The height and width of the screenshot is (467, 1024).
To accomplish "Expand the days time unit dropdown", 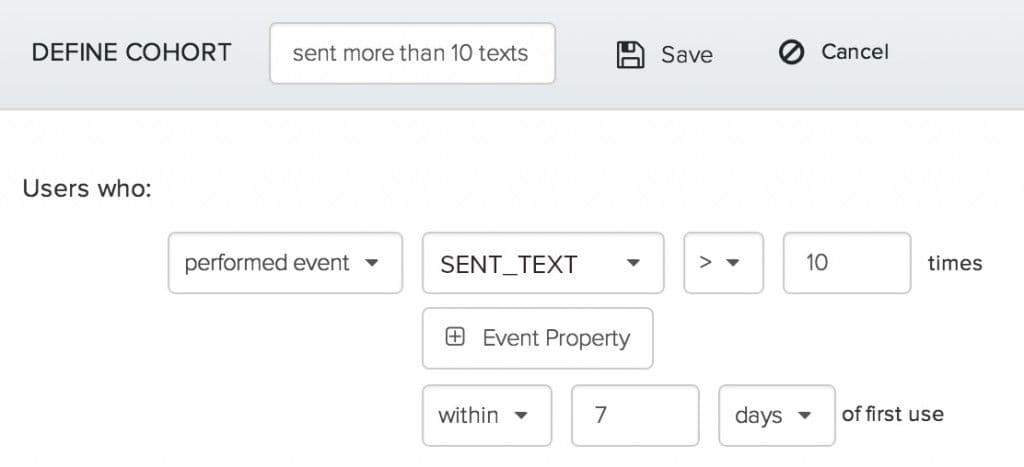I will pos(776,415).
